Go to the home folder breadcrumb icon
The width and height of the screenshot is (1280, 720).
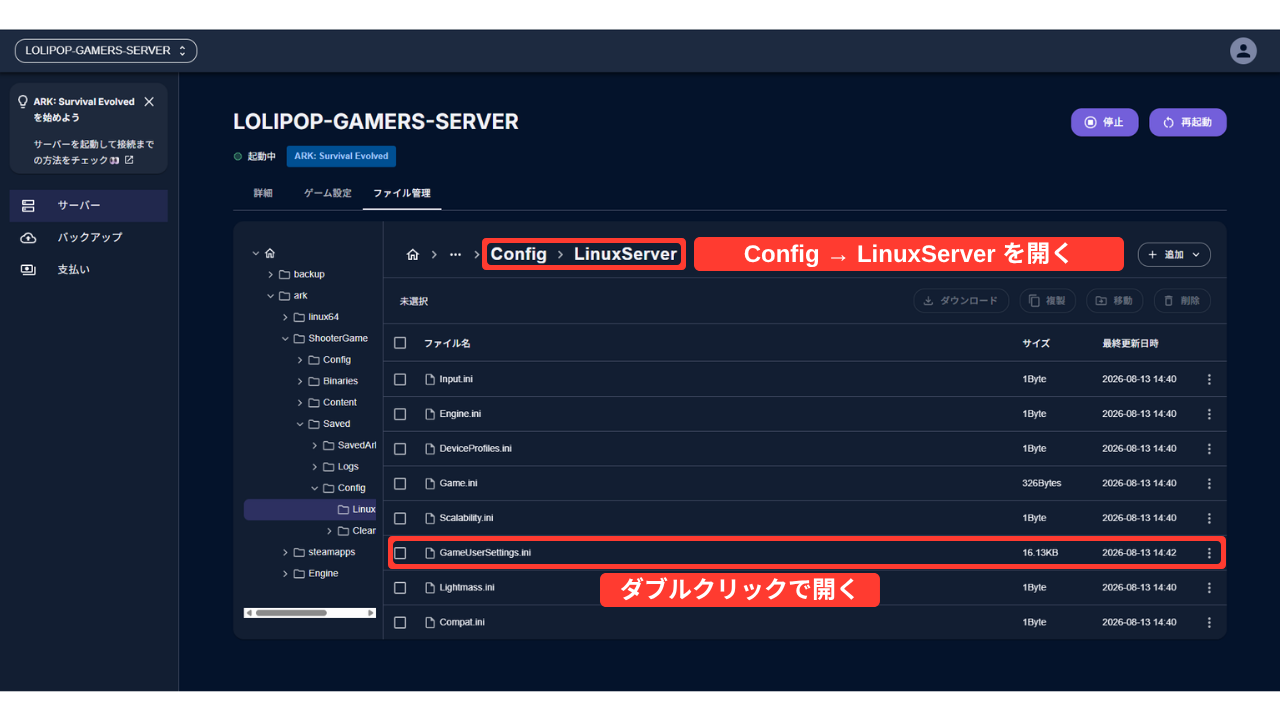(413, 255)
